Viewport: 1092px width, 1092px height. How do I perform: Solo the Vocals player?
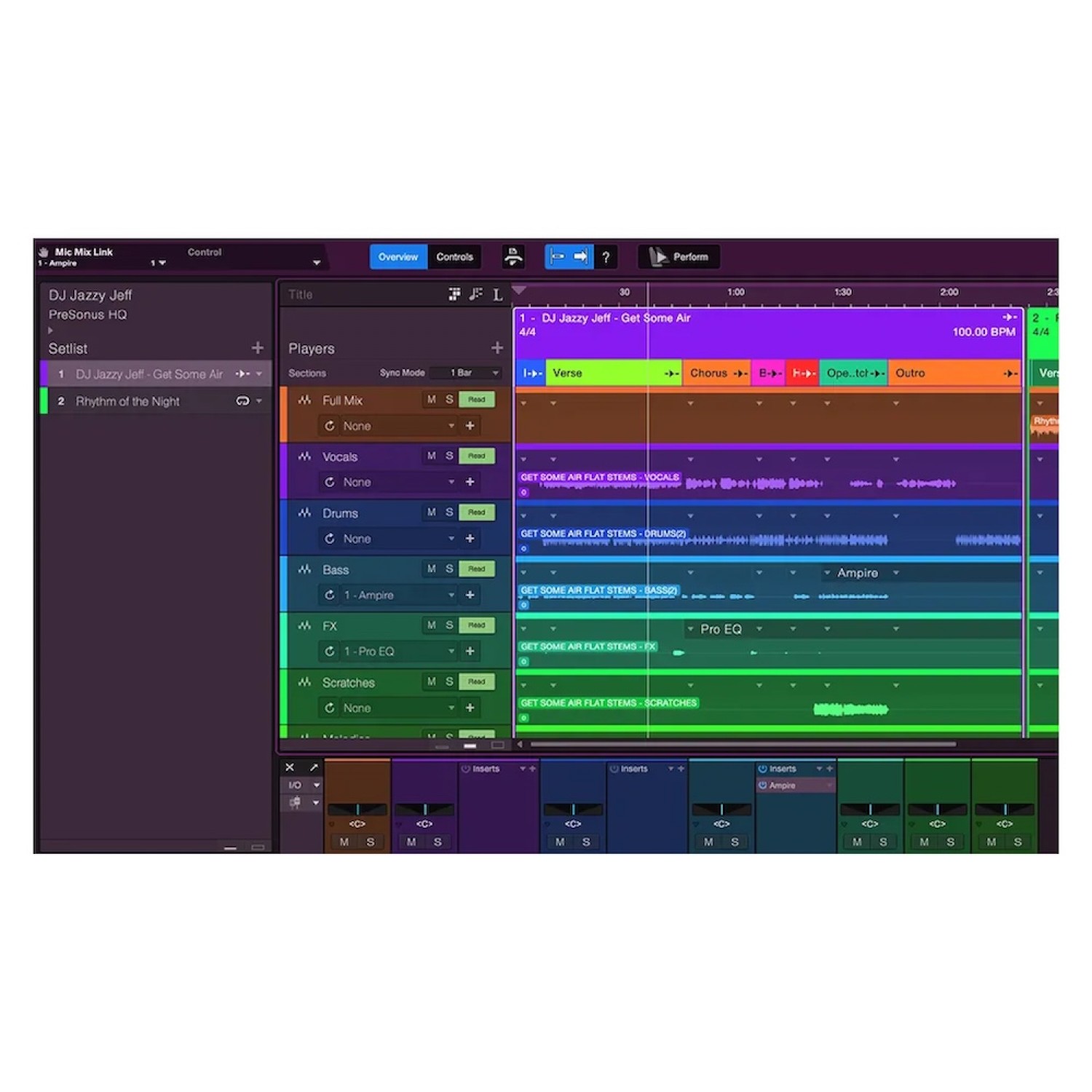click(x=448, y=456)
